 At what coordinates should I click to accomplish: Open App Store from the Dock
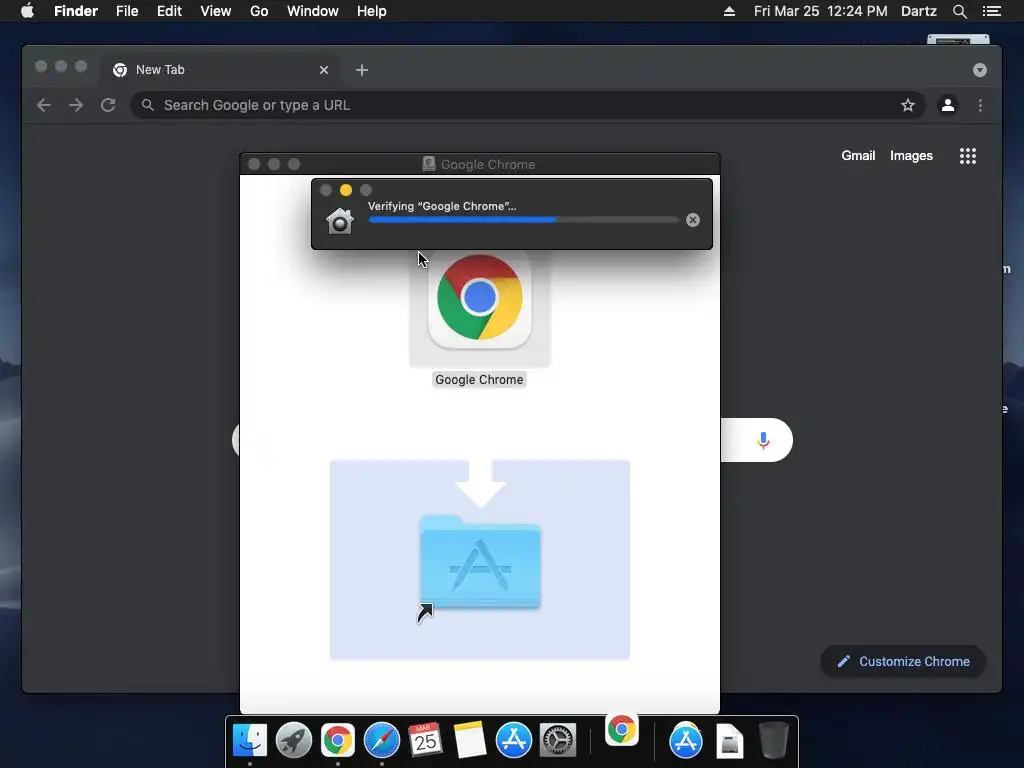pos(513,741)
